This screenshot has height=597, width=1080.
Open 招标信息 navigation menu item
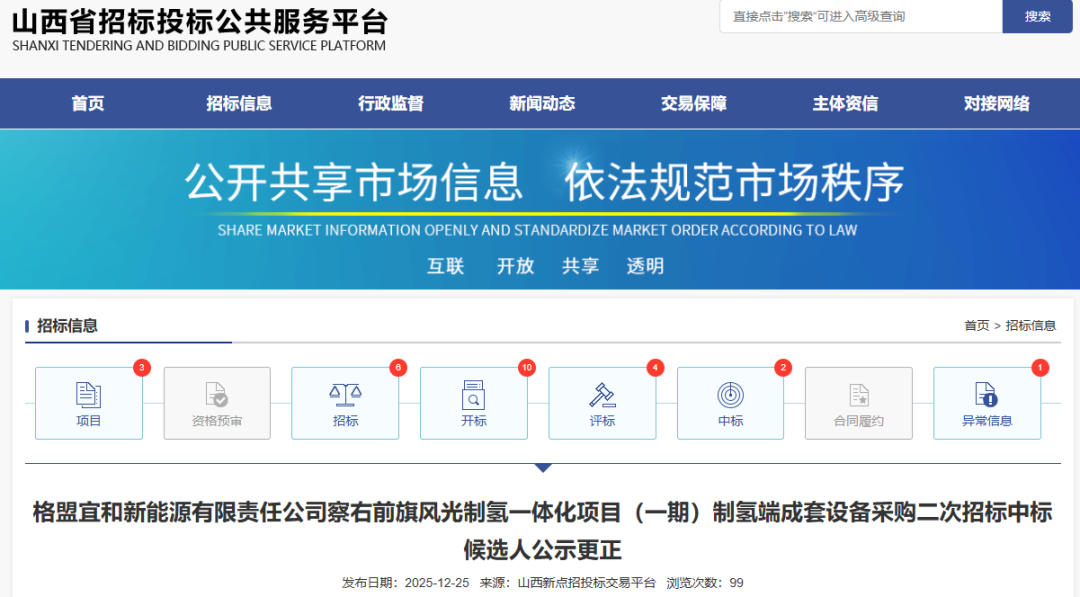(239, 103)
